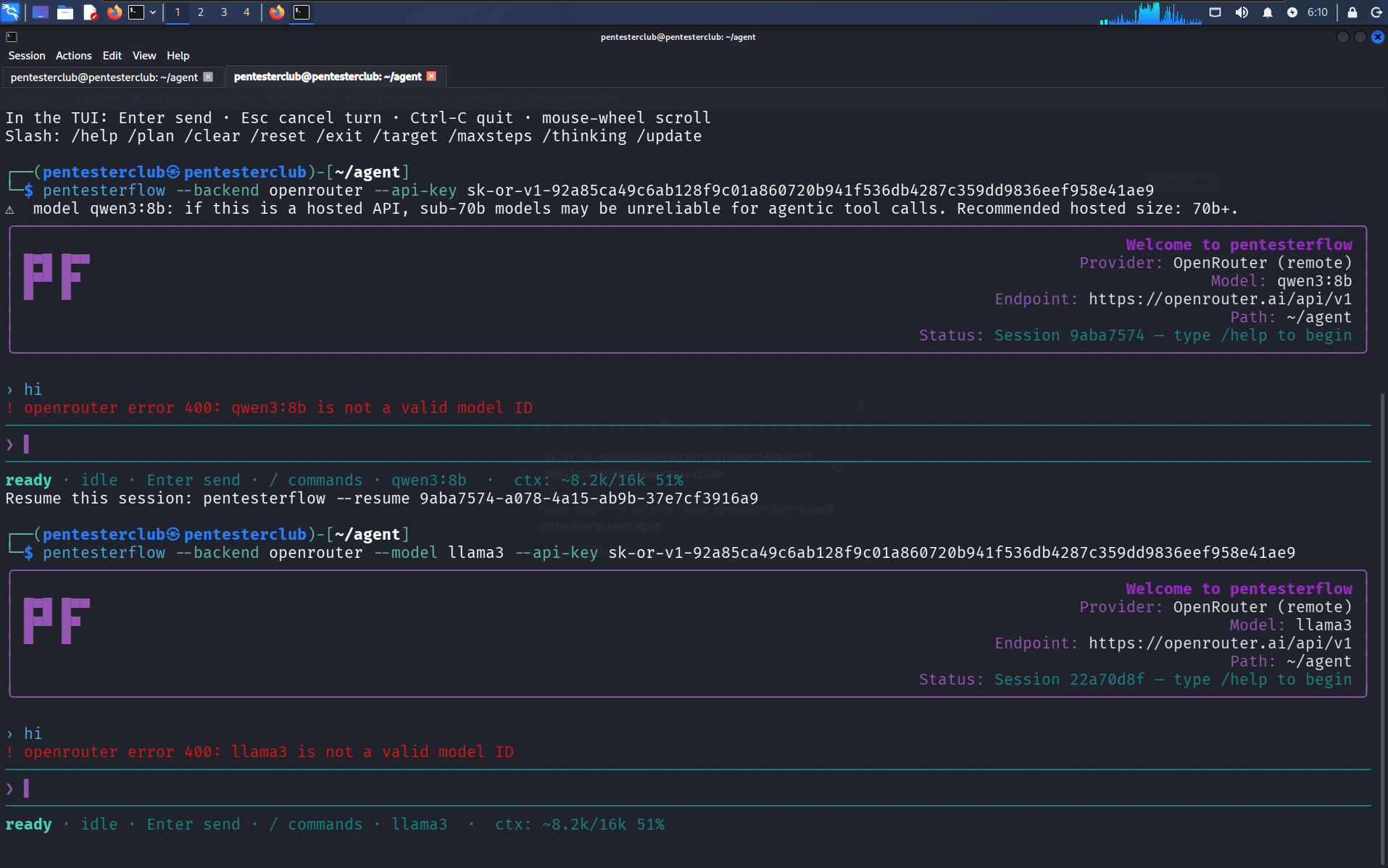Click the bottom TUI input prompt cursor

(x=26, y=788)
